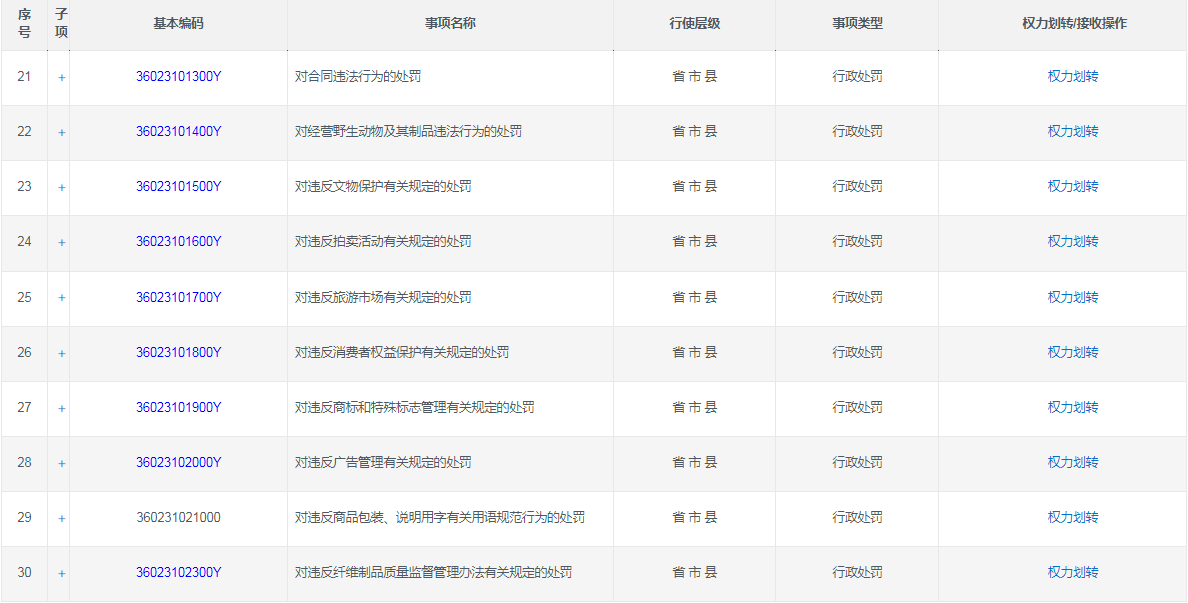Click 权力划转 for row 28 advertising penalty
Image resolution: width=1188 pixels, height=603 pixels.
(x=1072, y=462)
